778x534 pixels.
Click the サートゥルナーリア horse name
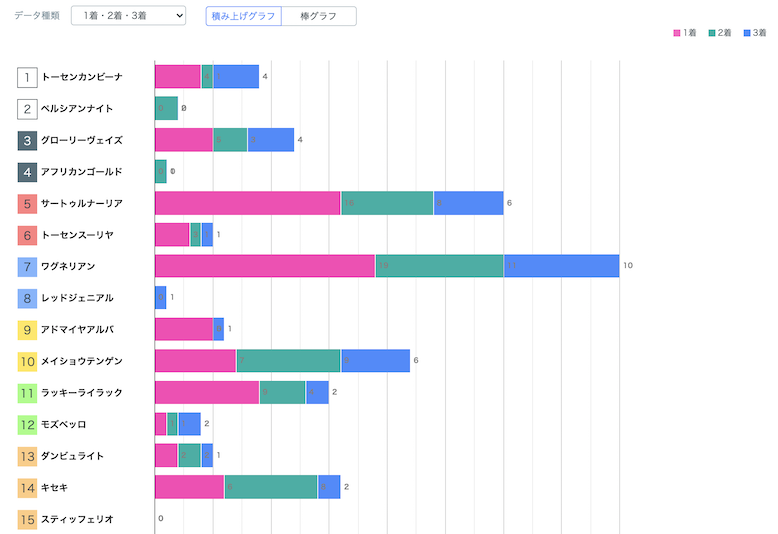click(x=82, y=203)
